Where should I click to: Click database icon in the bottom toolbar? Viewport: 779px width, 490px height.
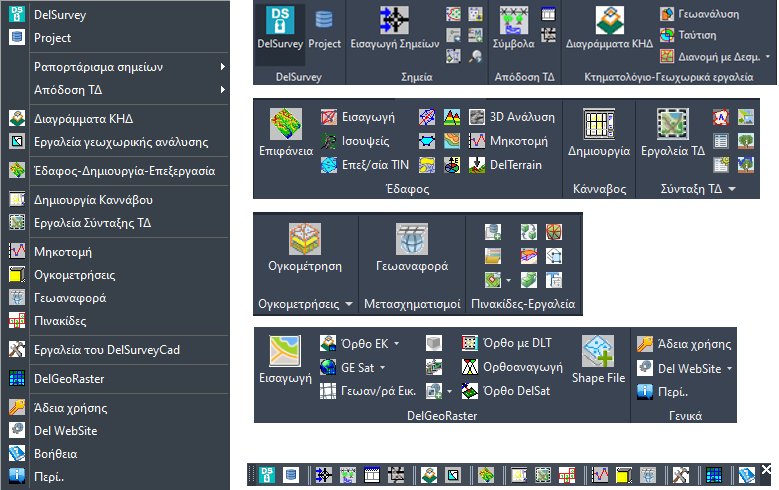tap(291, 475)
